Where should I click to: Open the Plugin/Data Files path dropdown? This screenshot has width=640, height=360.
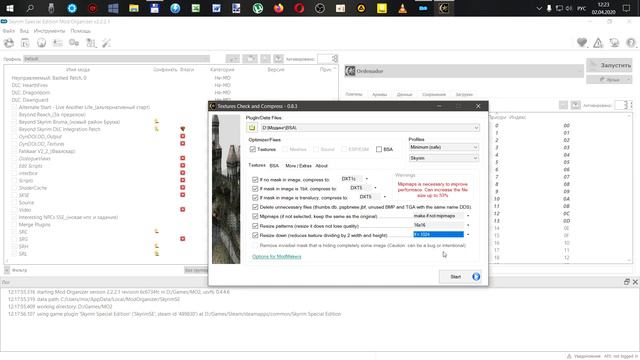[x=476, y=128]
